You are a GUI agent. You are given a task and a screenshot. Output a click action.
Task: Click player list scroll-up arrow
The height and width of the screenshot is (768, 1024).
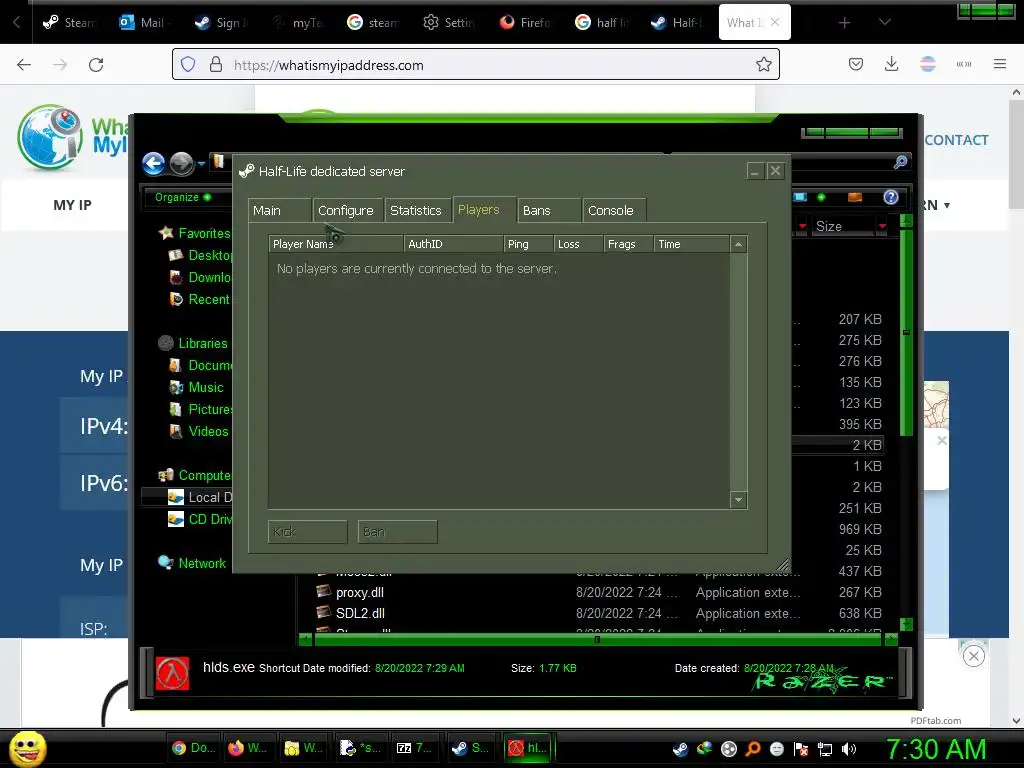(x=738, y=244)
